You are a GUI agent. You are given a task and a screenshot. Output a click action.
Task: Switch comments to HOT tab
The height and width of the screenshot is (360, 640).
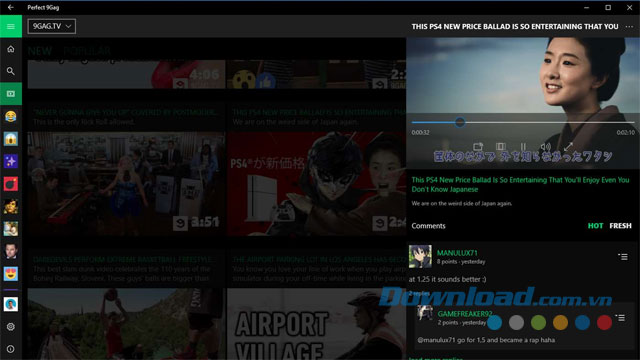[x=595, y=226]
